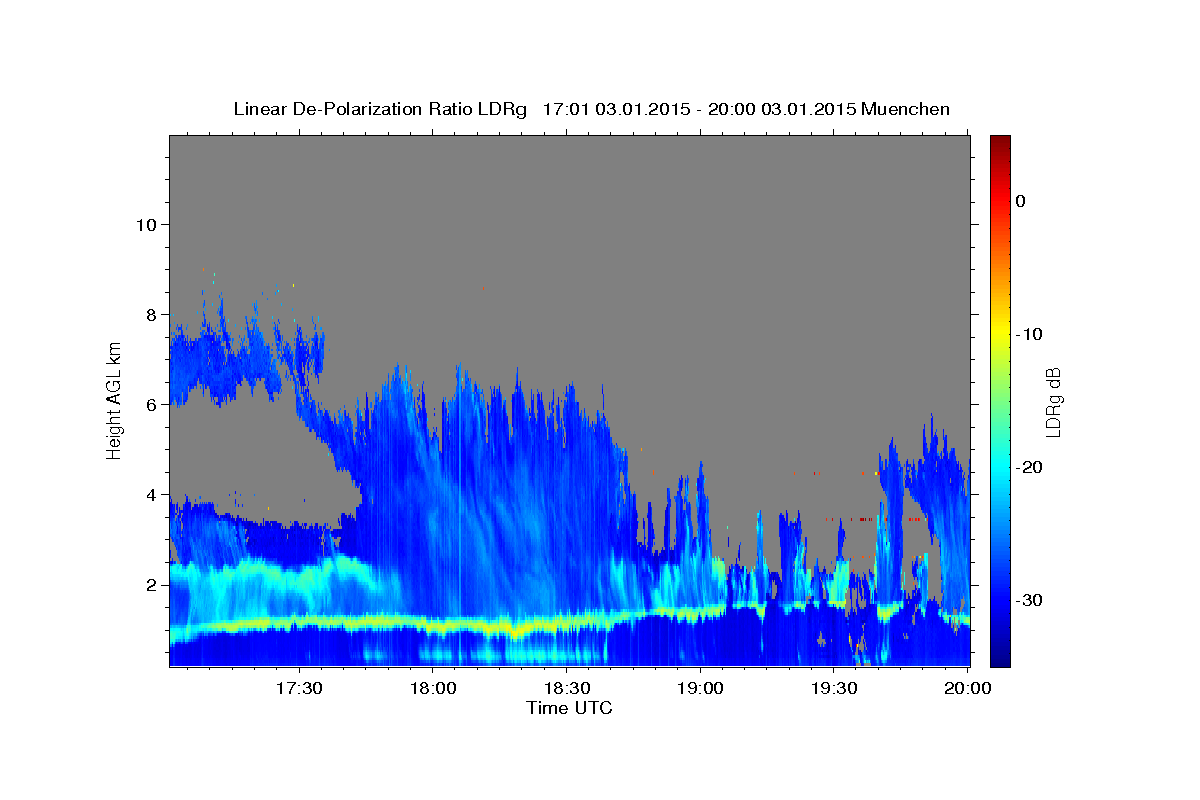The height and width of the screenshot is (800, 1200).
Task: Click the height label '2'
Action: pos(150,584)
